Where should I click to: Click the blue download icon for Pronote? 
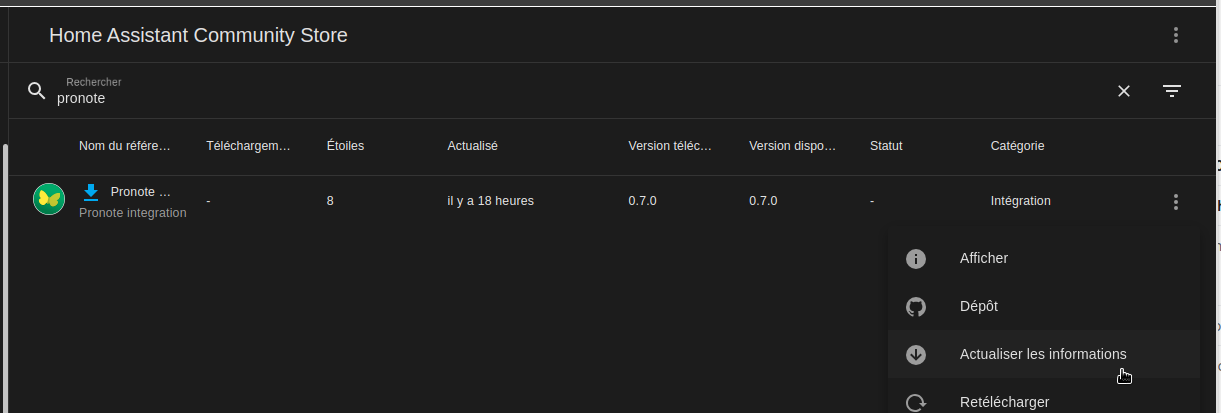coord(91,192)
